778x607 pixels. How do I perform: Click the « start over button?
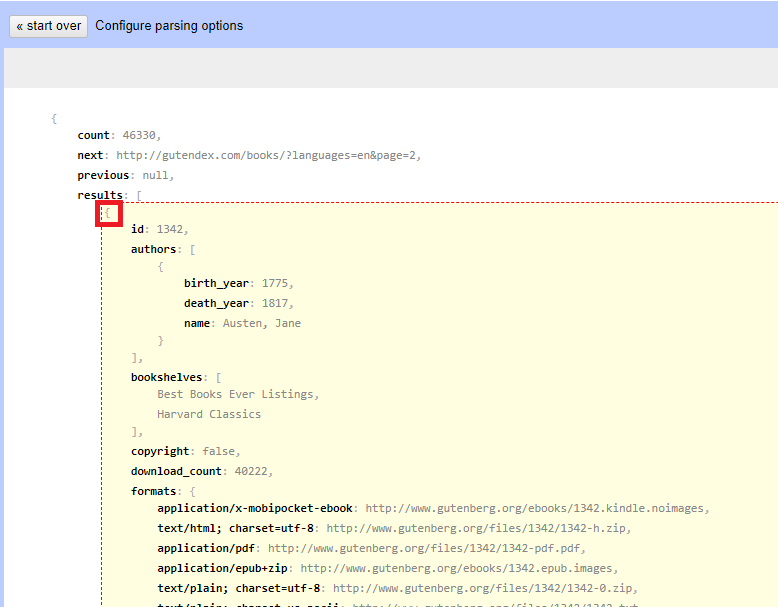pos(49,26)
